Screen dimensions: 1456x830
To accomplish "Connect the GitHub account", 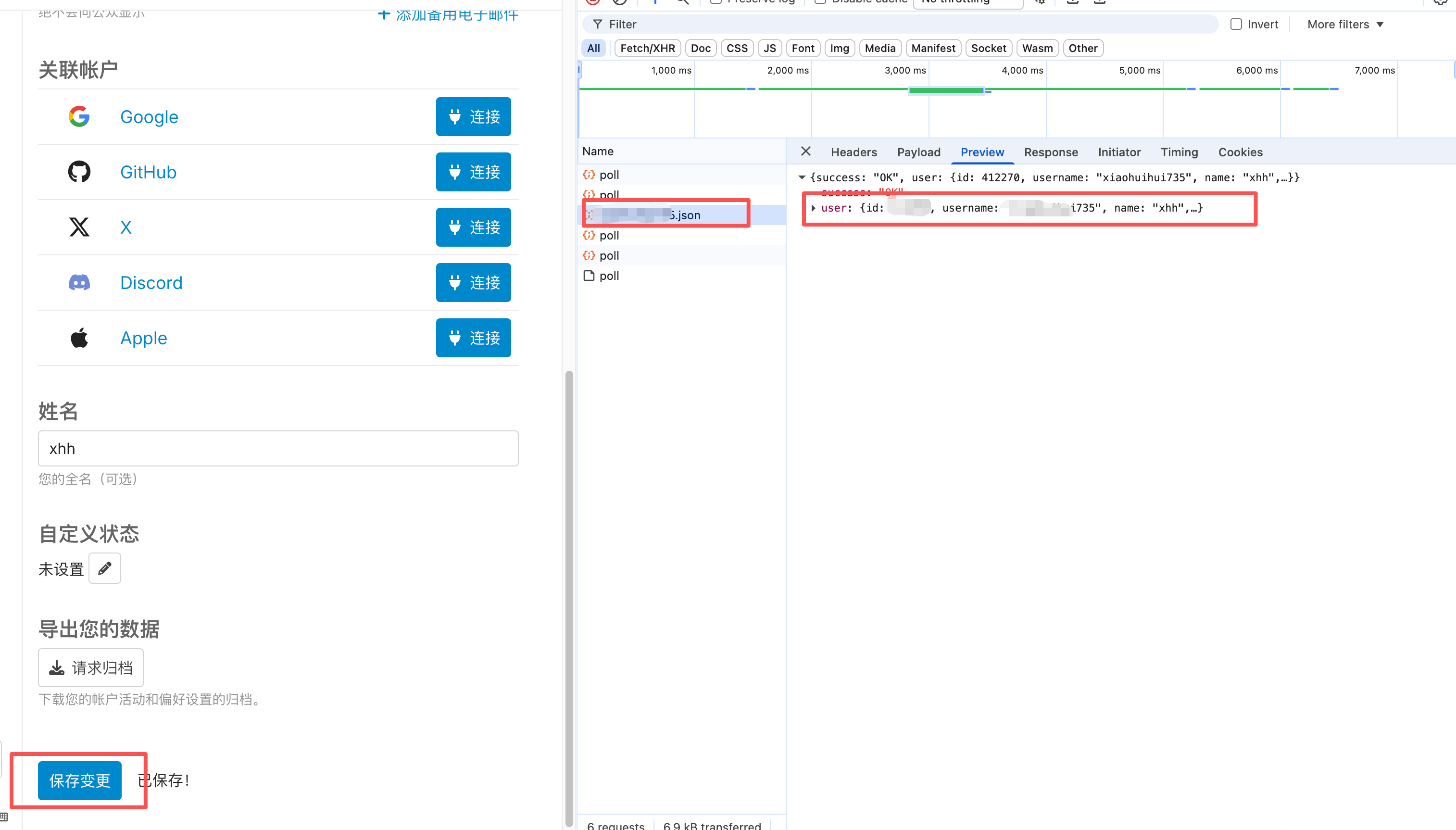I will 473,172.
